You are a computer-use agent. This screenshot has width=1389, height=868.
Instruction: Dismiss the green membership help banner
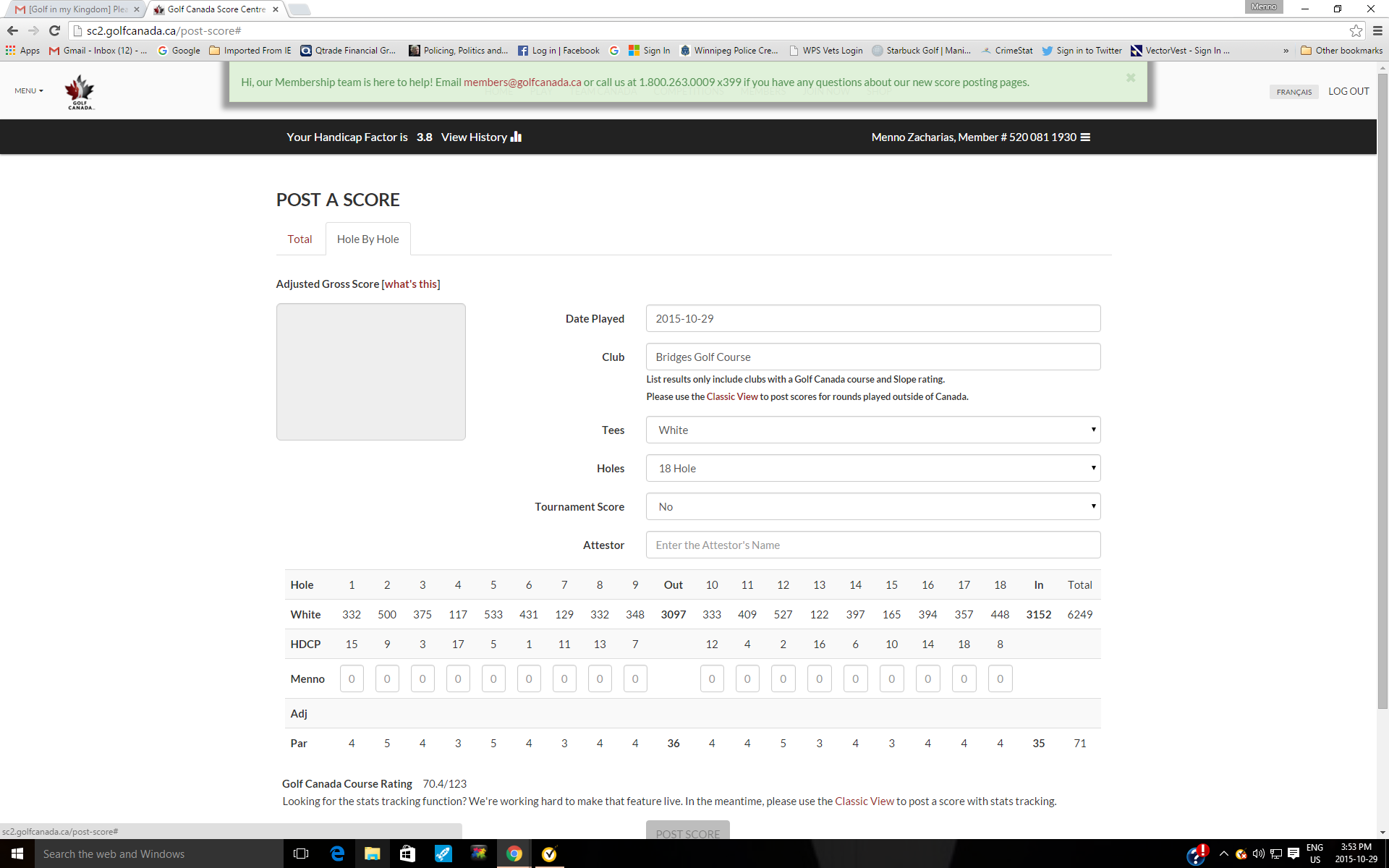1131,77
